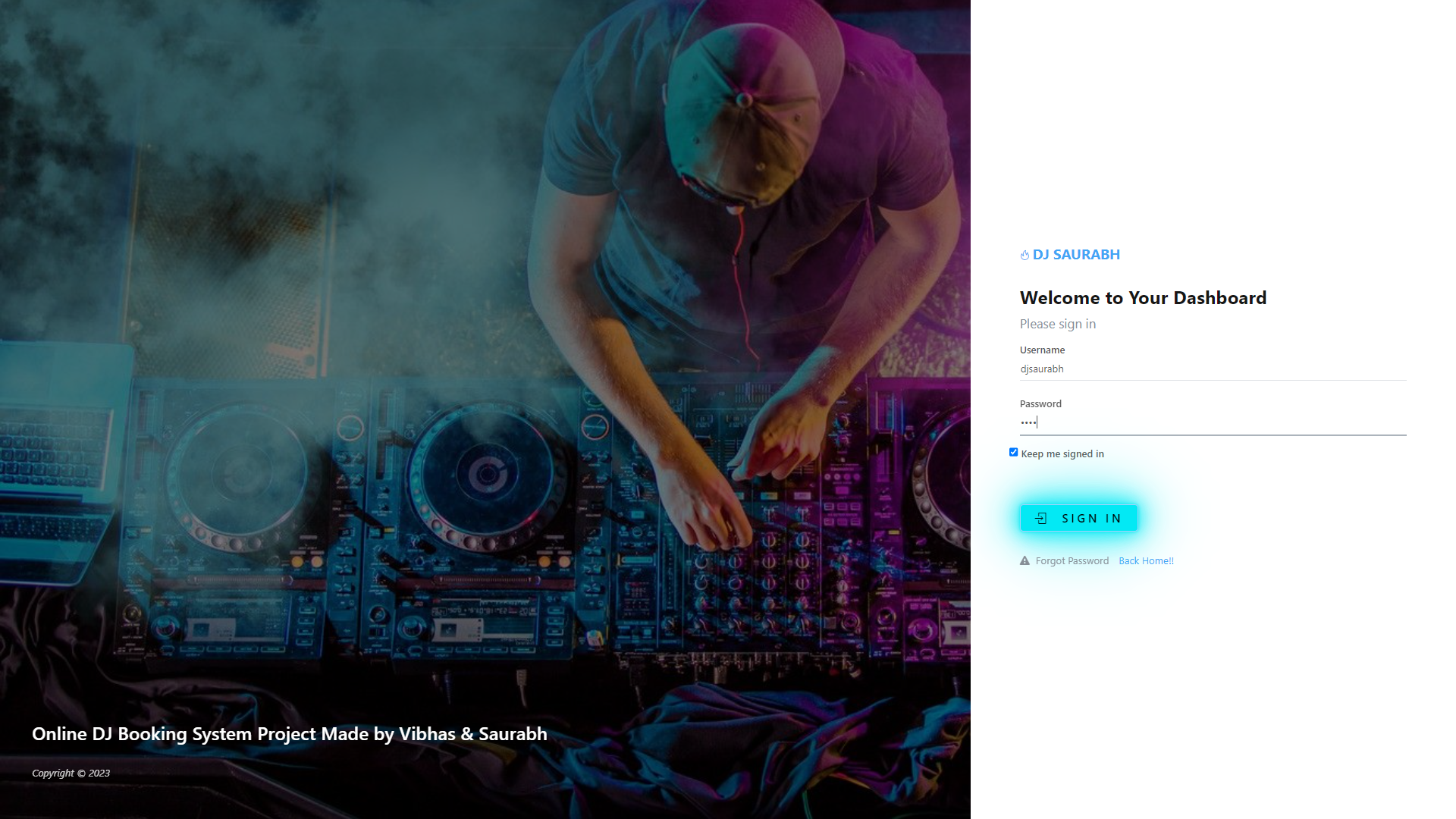Click the Keep me signed in label
This screenshot has width=1456, height=819.
(x=1062, y=454)
